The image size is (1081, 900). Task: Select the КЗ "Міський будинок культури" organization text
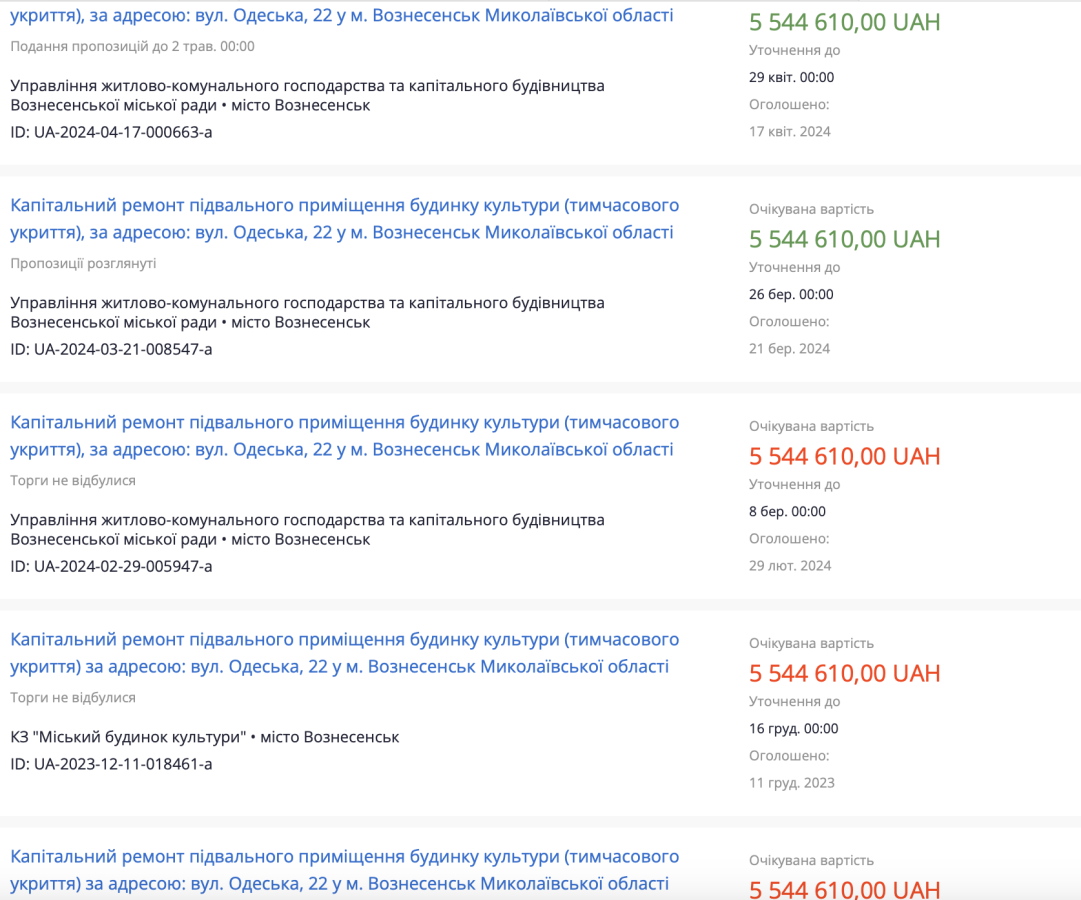(x=204, y=737)
